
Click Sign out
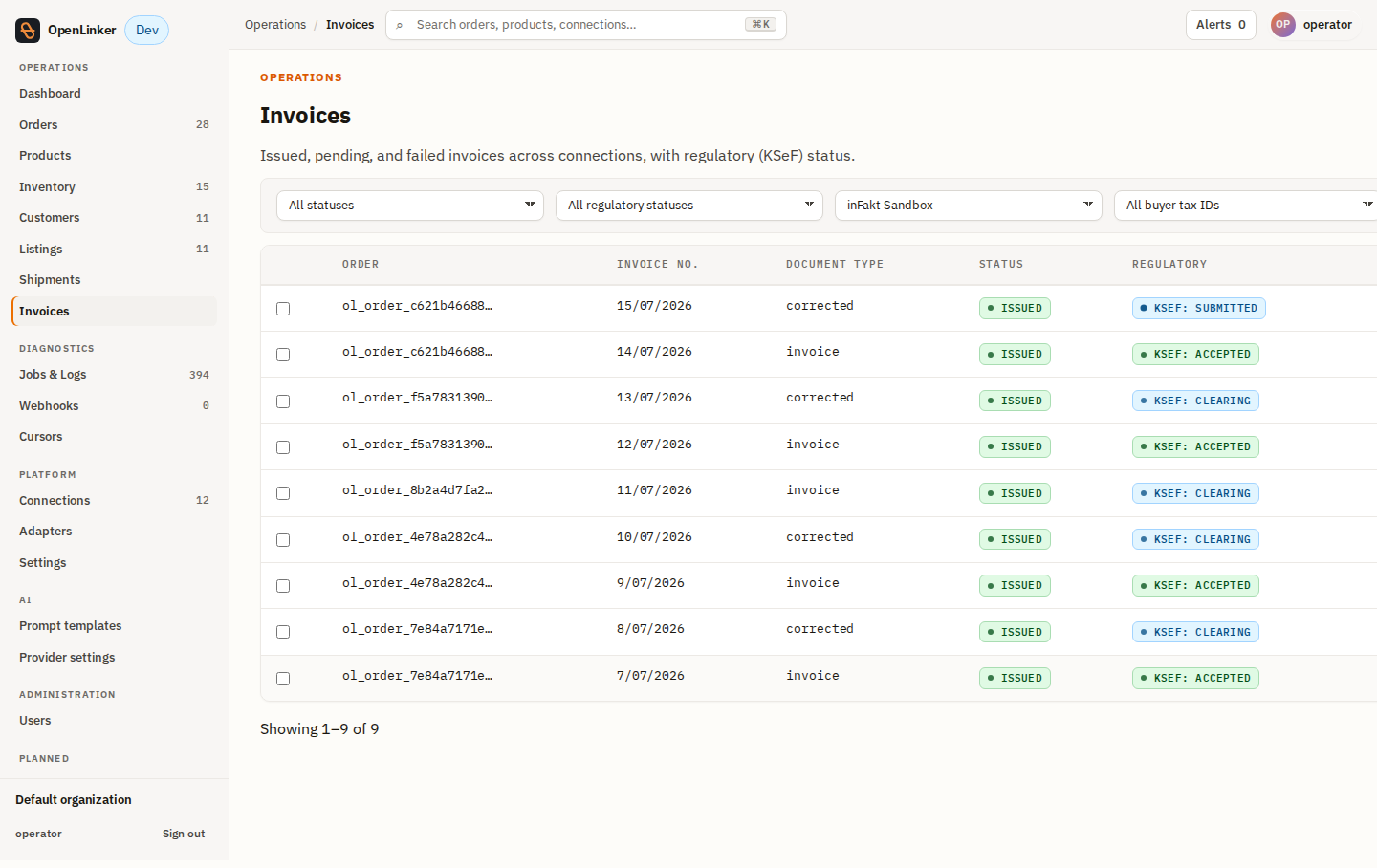tap(184, 835)
